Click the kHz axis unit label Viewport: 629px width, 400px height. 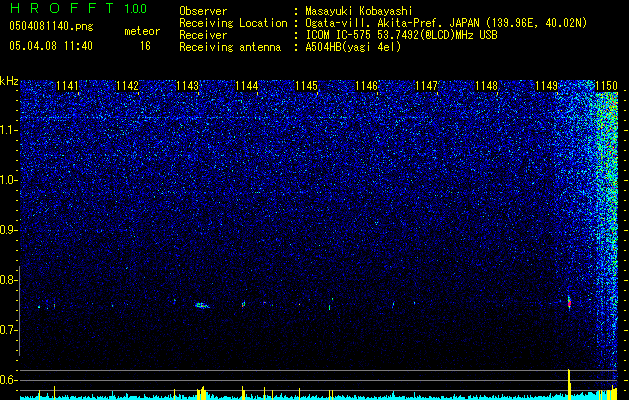point(9,81)
